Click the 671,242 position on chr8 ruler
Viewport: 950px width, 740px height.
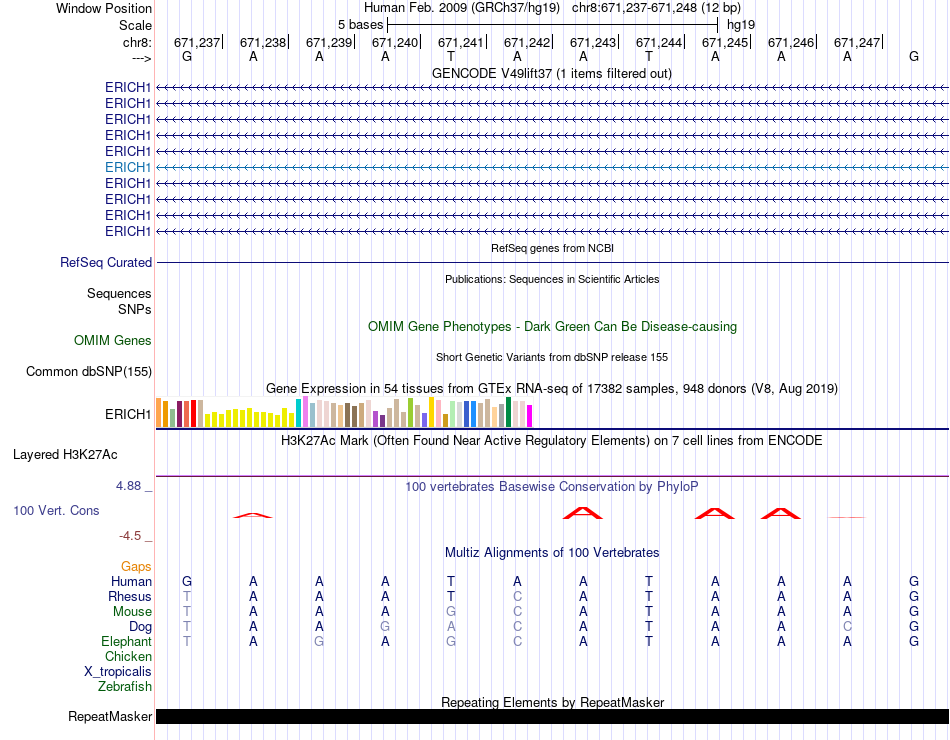coord(527,42)
